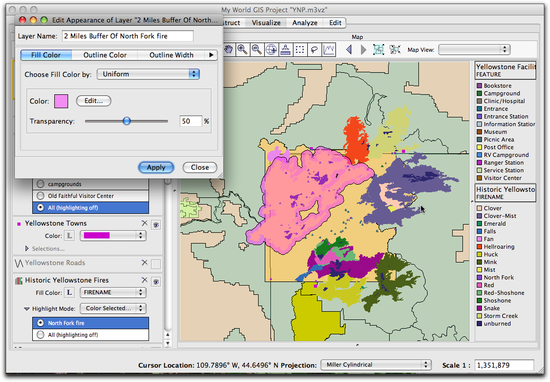Image resolution: width=550 pixels, height=382 pixels.
Task: Click down arrow of layer list scrollbar
Action: (x=168, y=343)
